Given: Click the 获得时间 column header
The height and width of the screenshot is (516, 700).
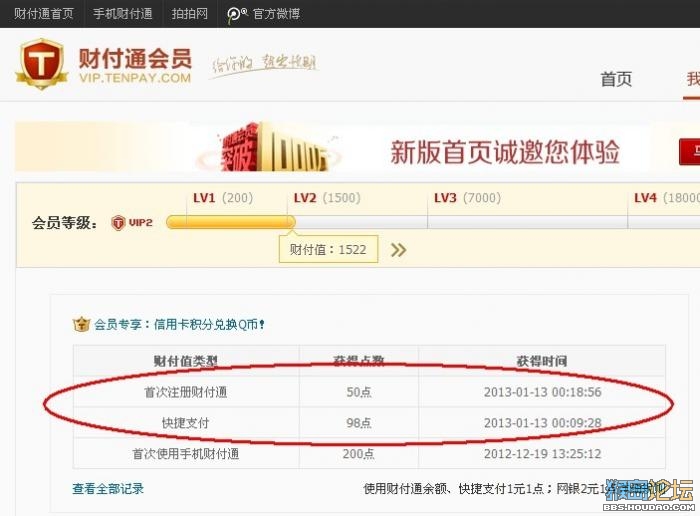Looking at the screenshot, I should (542, 361).
